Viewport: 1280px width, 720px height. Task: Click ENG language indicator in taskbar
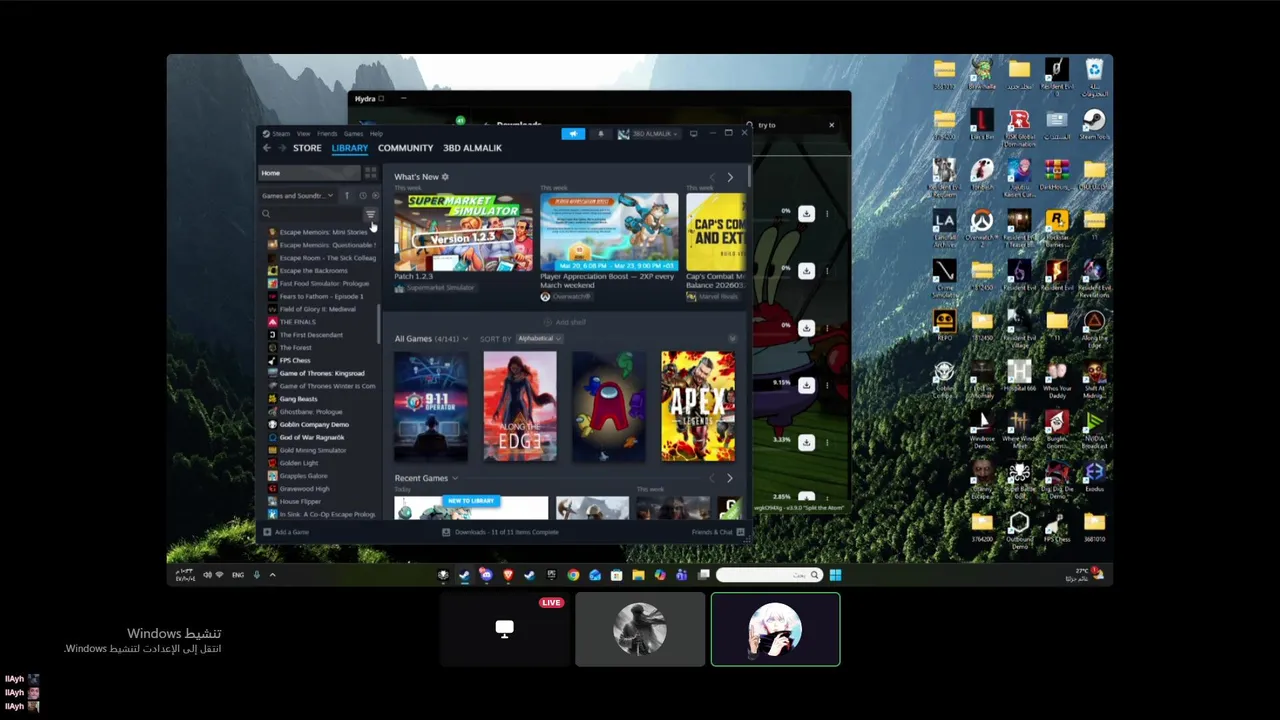238,575
